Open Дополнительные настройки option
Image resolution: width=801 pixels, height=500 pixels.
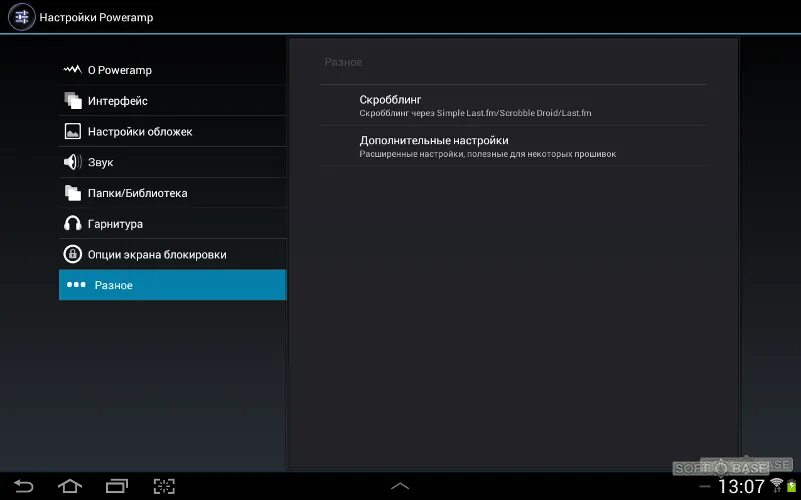513,146
